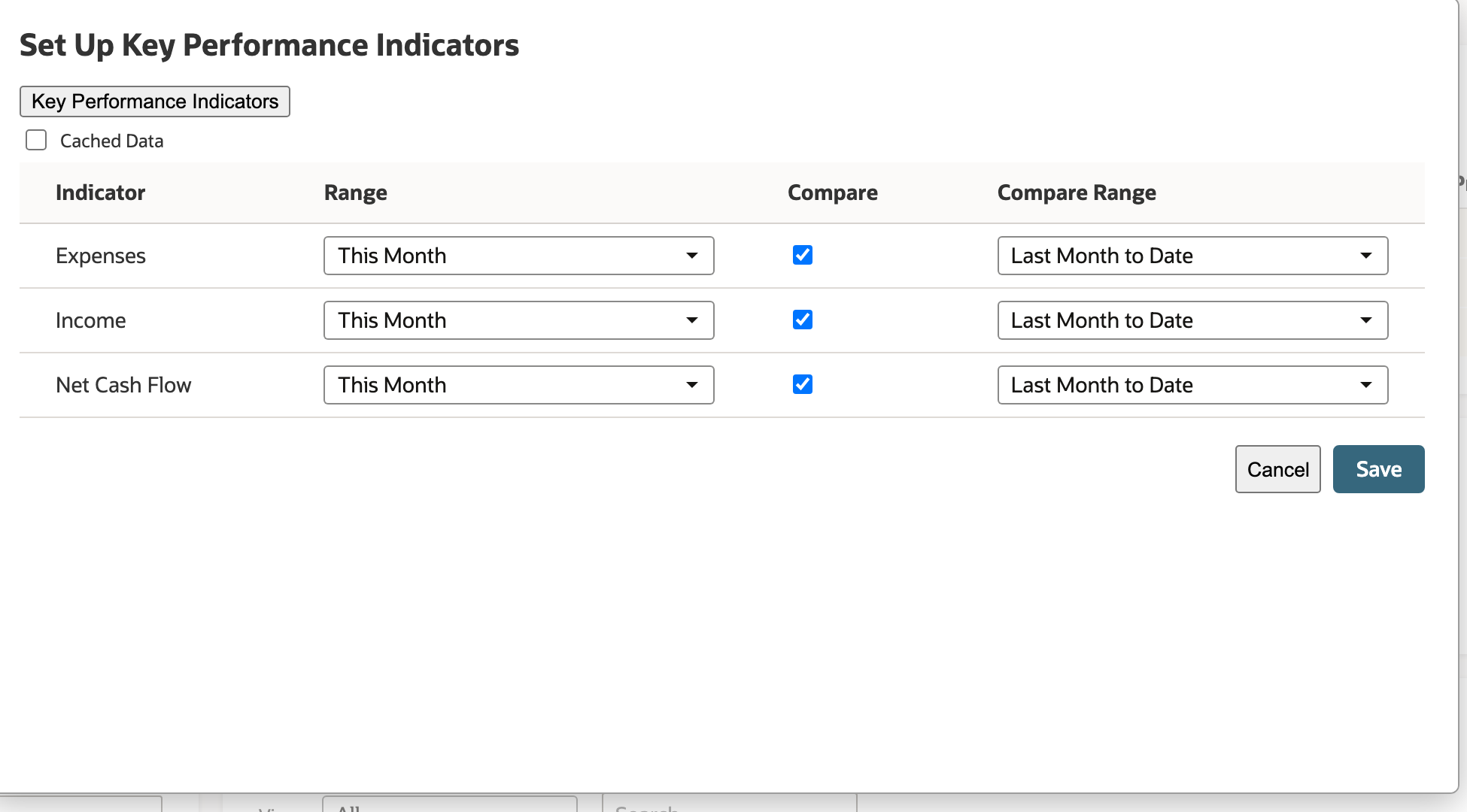Save the KPI settings
This screenshot has width=1467, height=812.
pos(1379,469)
